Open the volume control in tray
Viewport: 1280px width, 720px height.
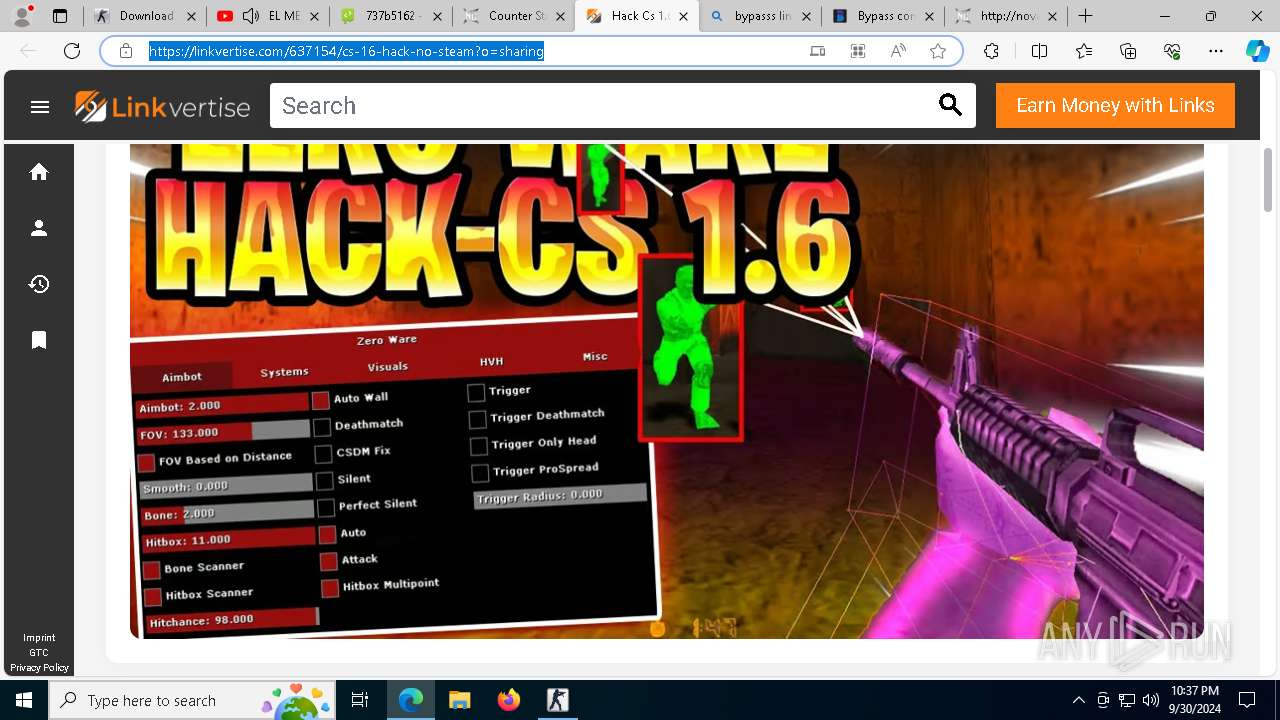pyautogui.click(x=1150, y=700)
